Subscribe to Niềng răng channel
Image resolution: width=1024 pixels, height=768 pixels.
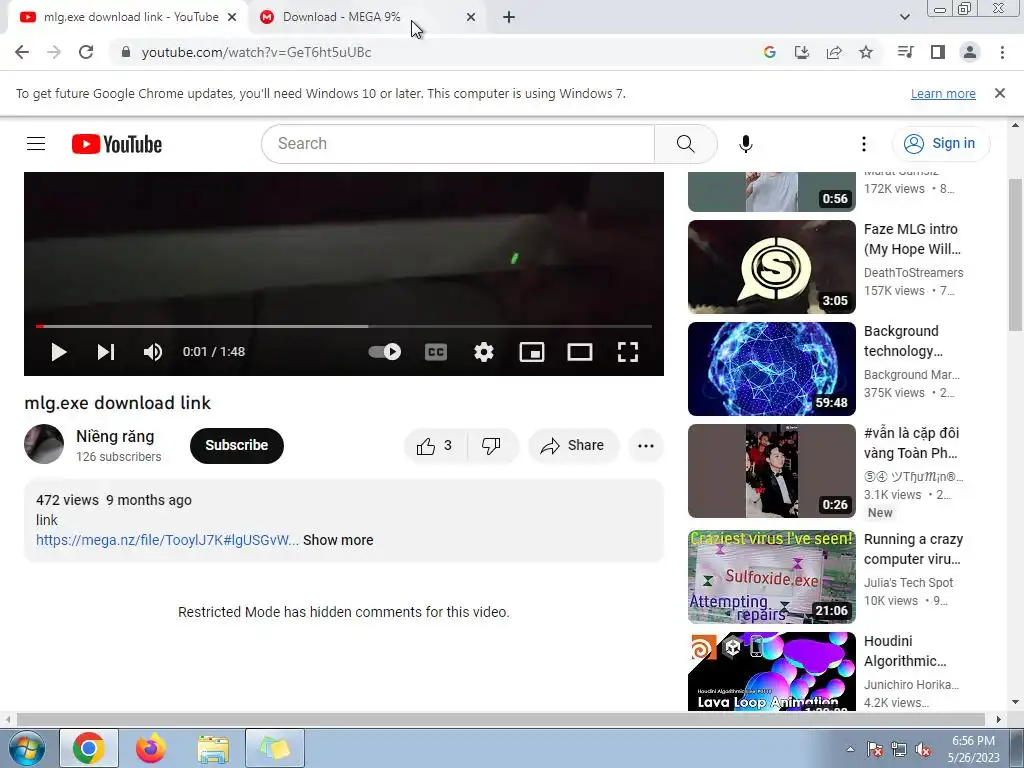click(236, 445)
